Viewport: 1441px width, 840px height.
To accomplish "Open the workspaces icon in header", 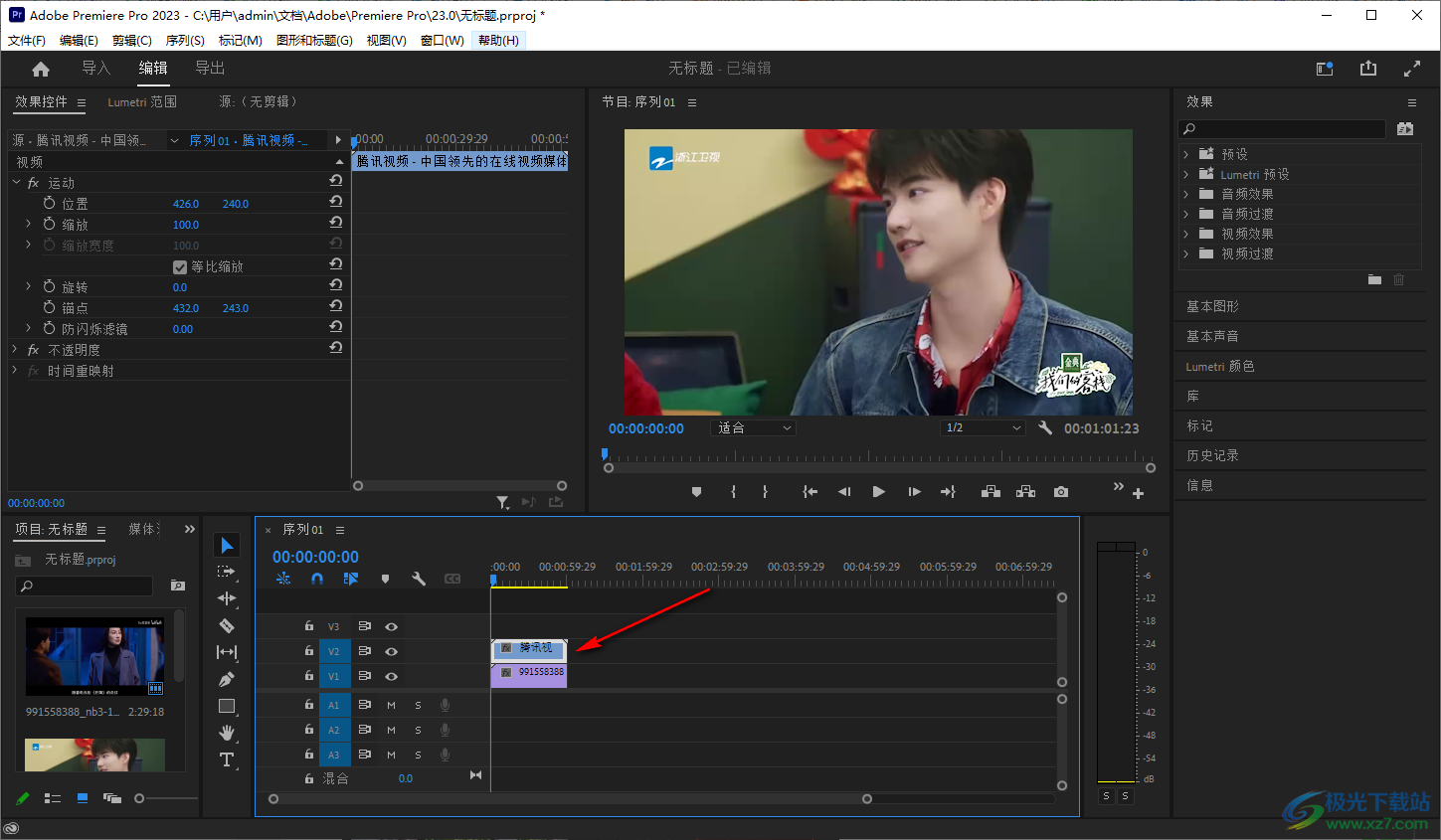I will coord(1325,69).
